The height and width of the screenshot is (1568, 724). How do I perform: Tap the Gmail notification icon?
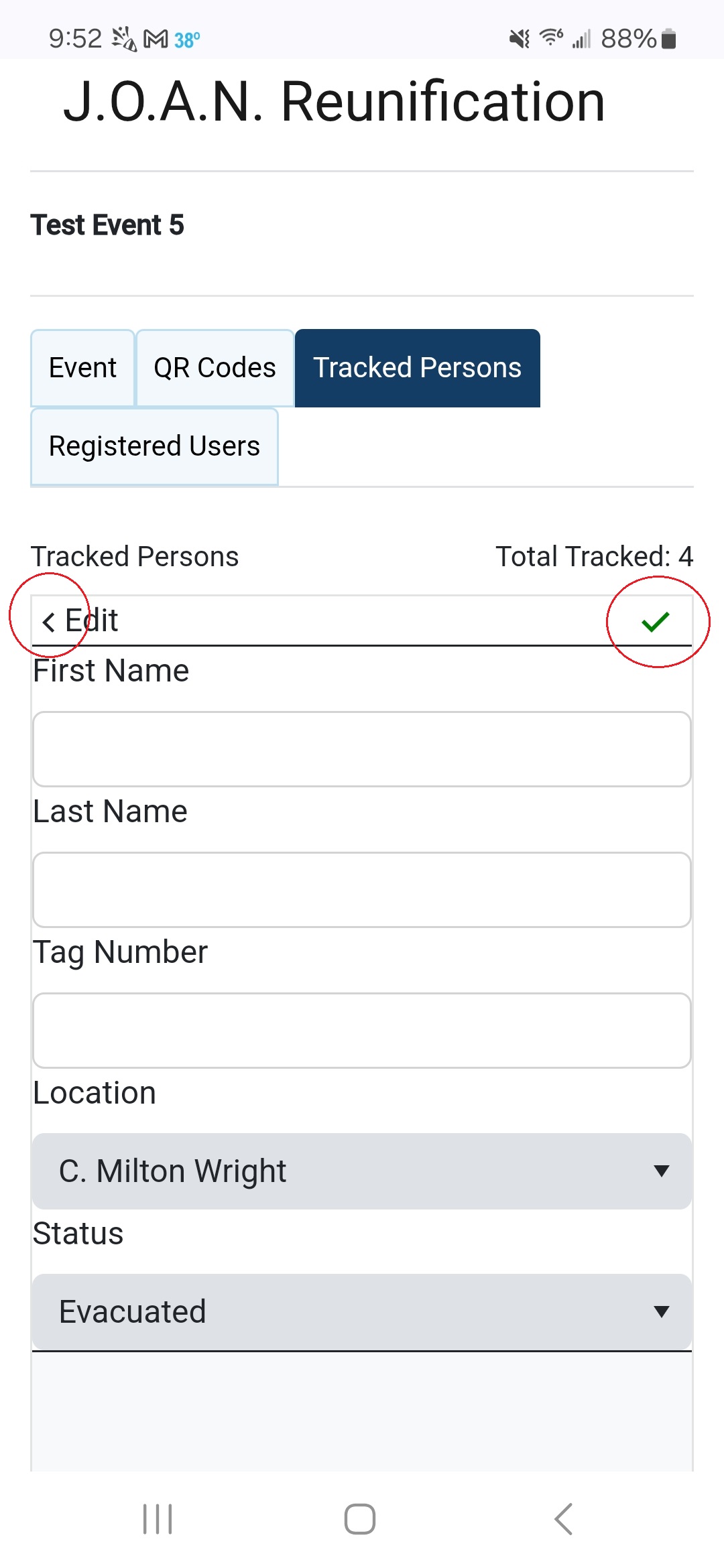tap(156, 40)
